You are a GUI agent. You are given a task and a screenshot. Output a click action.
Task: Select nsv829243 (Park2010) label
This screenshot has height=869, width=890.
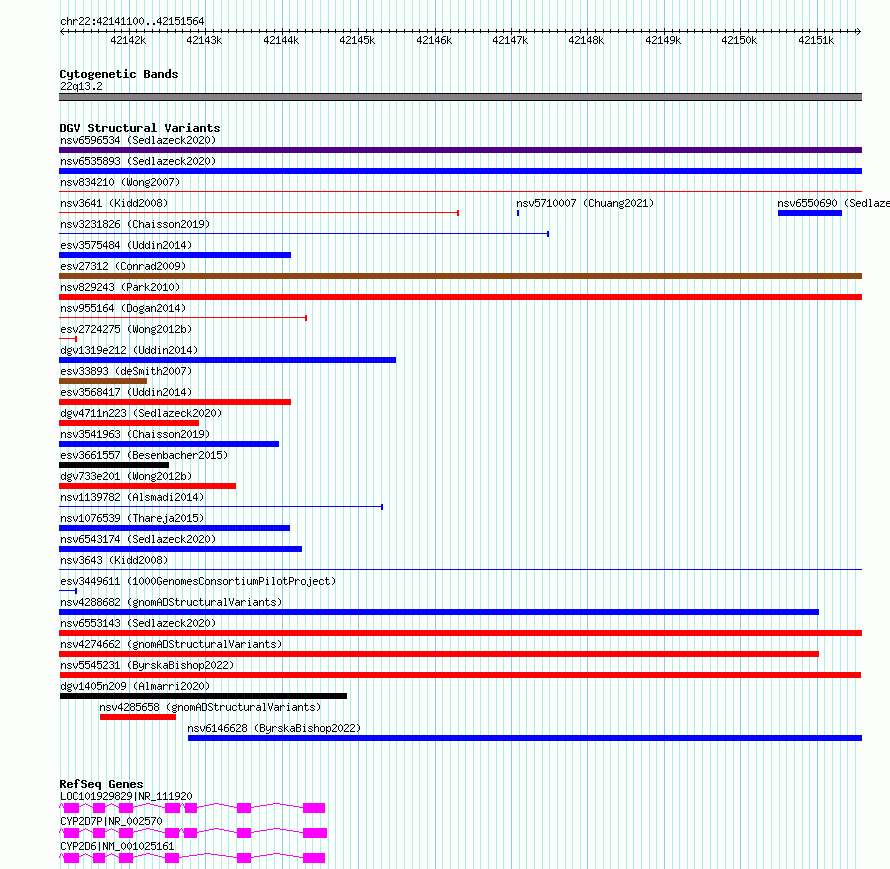click(120, 287)
